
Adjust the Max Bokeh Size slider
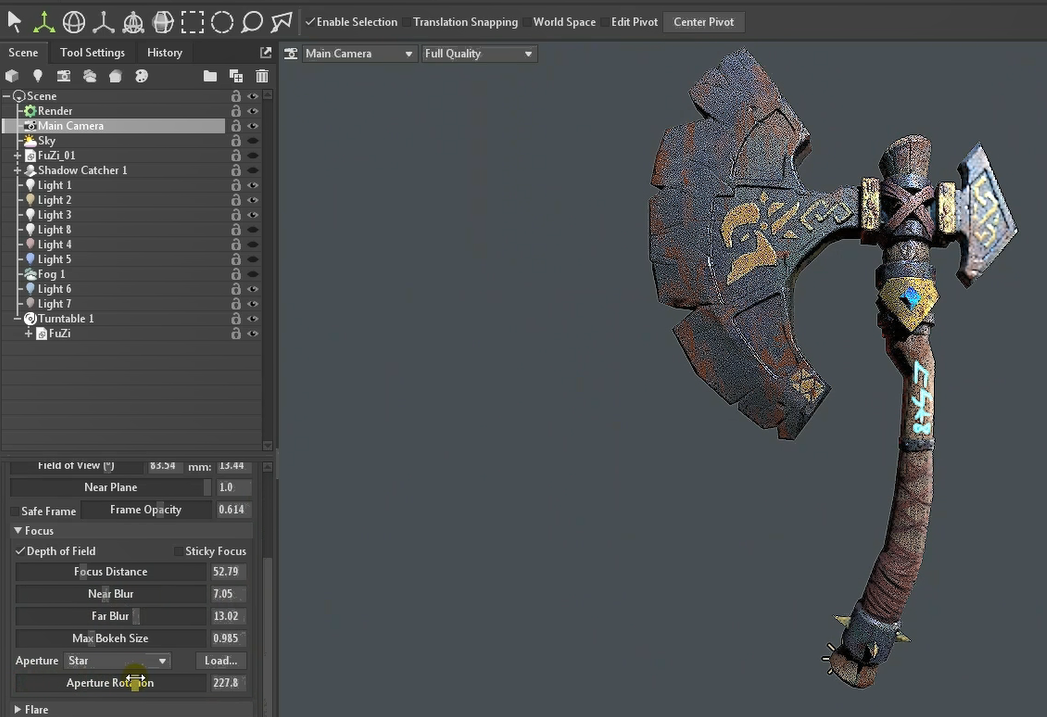coord(111,639)
